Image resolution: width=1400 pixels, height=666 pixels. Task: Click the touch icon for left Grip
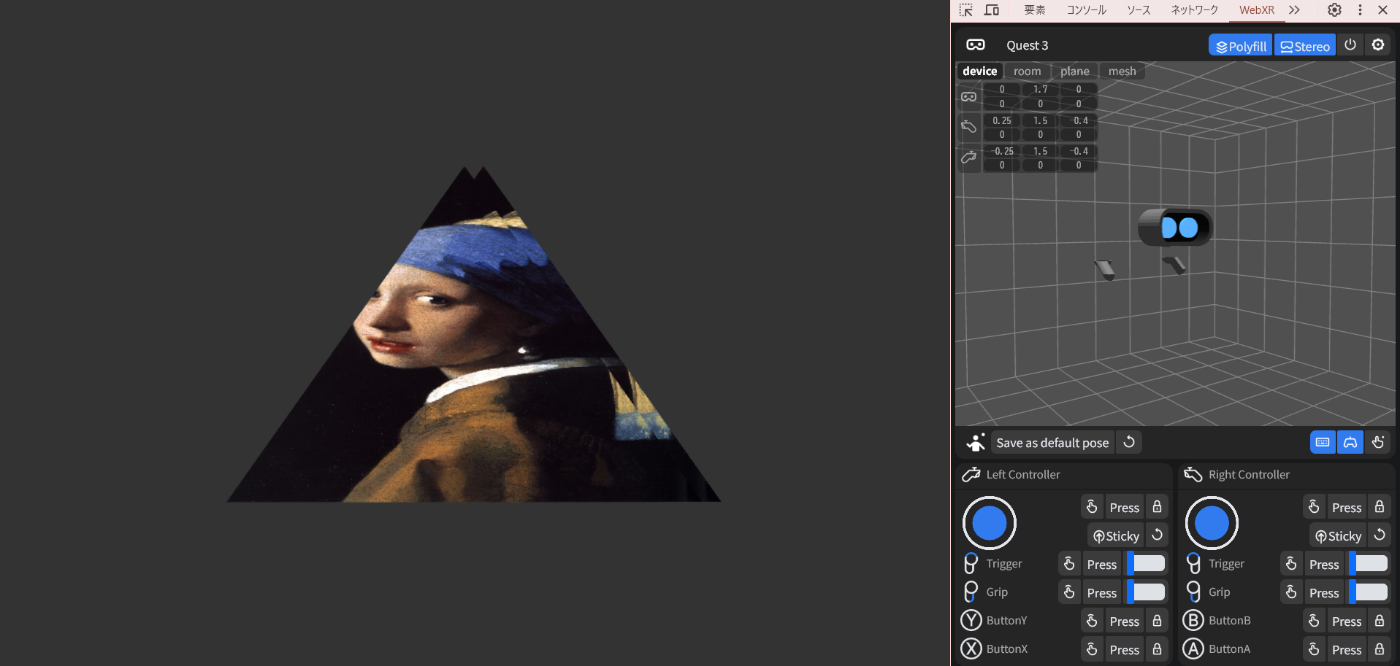point(1069,592)
